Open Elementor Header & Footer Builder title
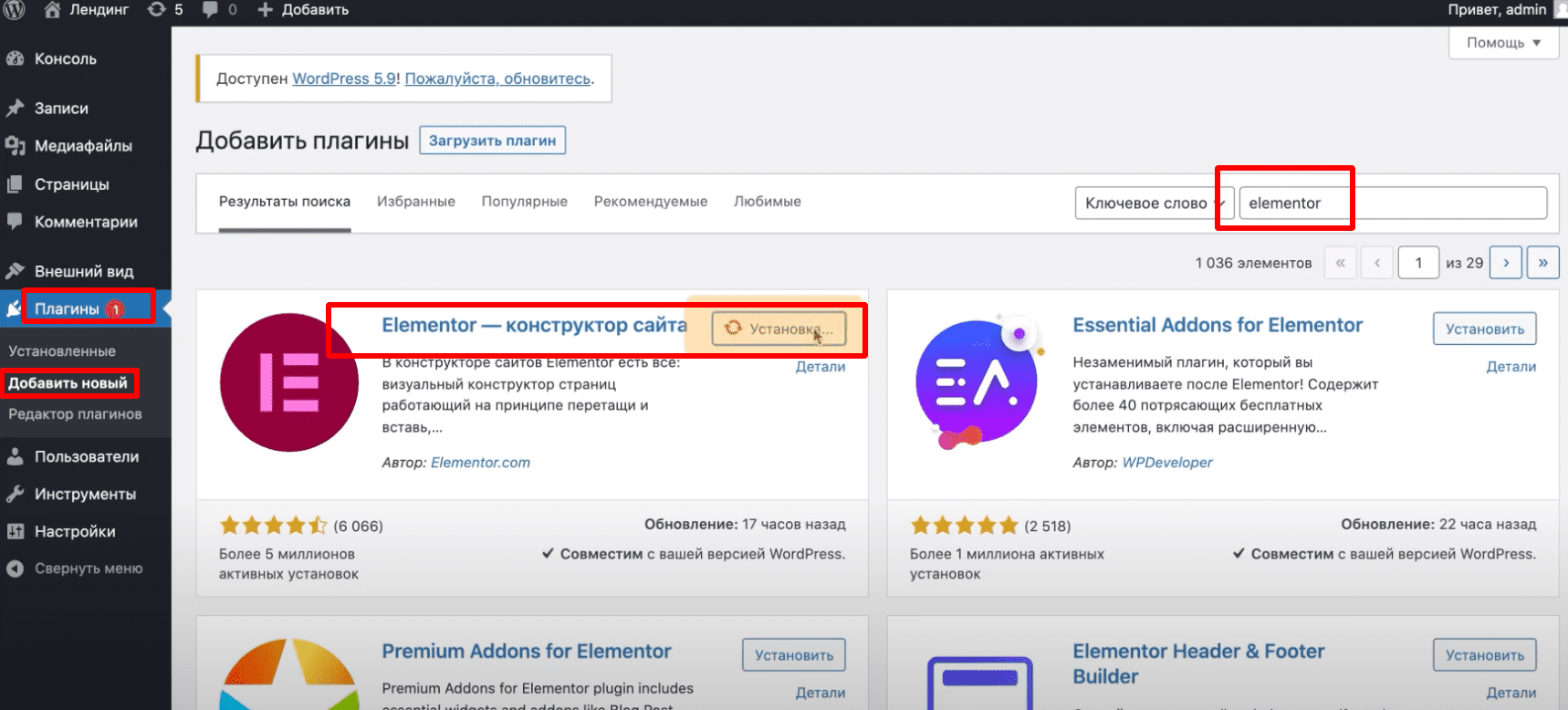1568x710 pixels. coord(1198,663)
